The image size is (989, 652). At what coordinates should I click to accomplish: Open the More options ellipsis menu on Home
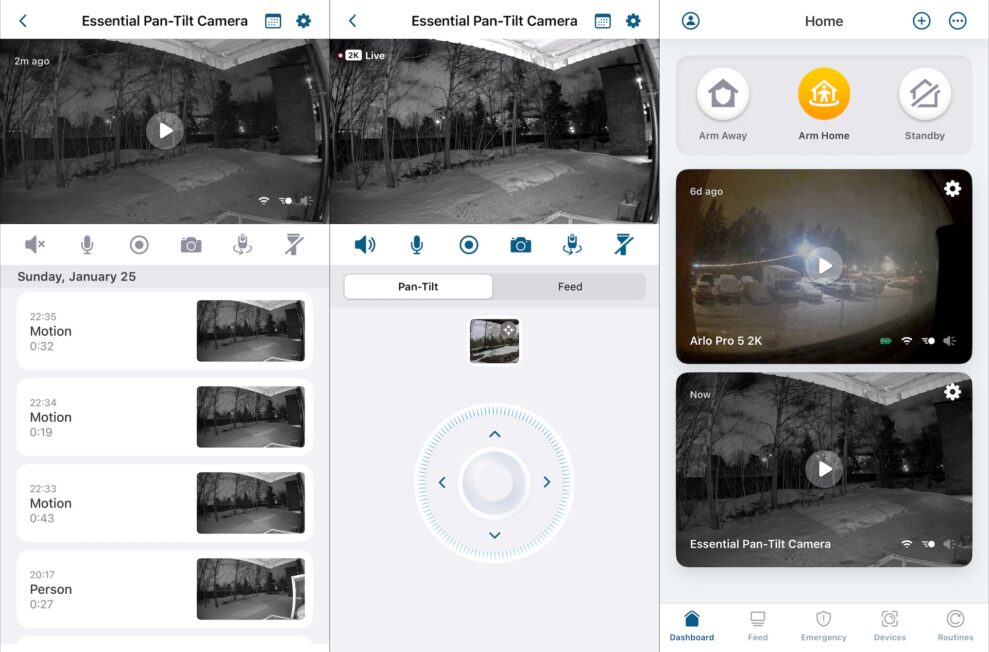coord(957,20)
